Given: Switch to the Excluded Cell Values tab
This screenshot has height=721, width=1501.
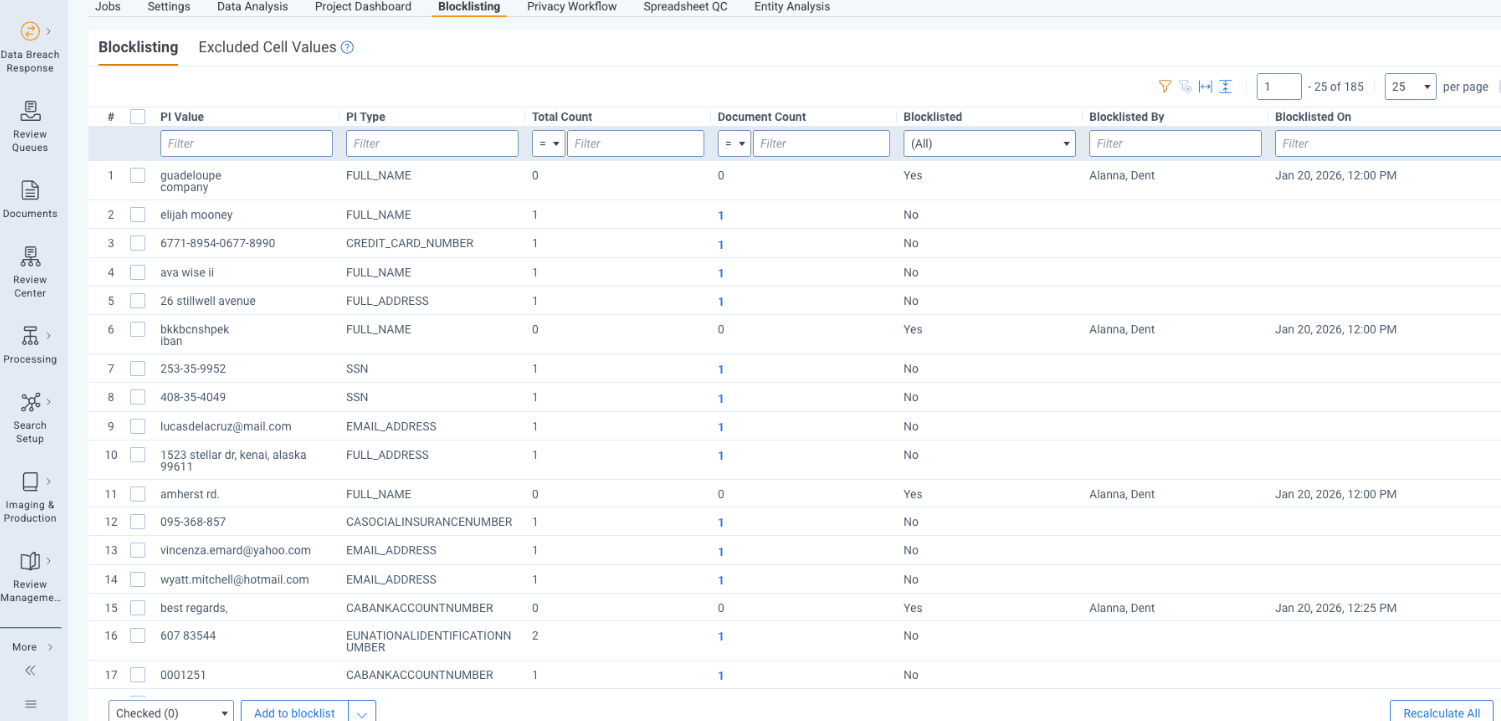Looking at the screenshot, I should [268, 47].
